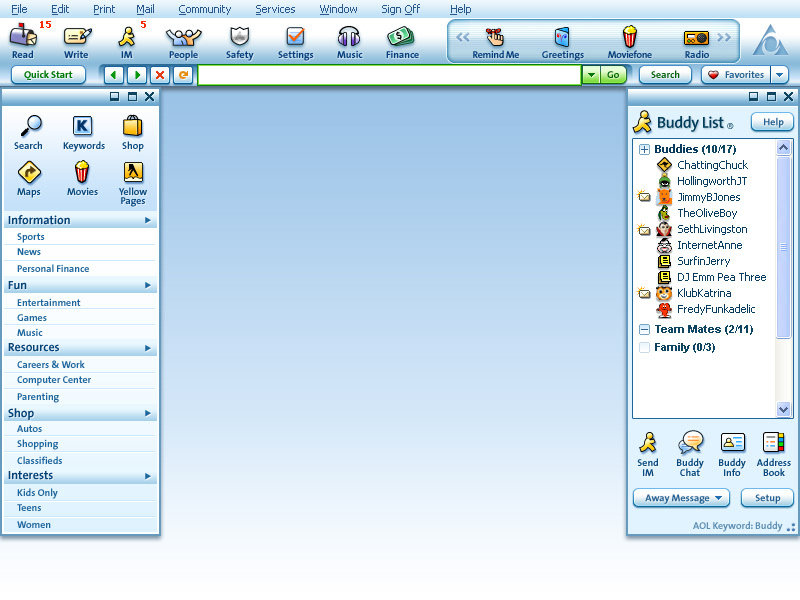Open the Music headphones icon

(x=349, y=37)
